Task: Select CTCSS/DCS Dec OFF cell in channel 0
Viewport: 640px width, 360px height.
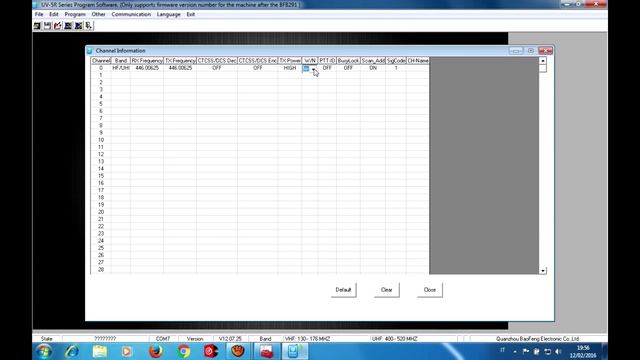Action: point(217,68)
